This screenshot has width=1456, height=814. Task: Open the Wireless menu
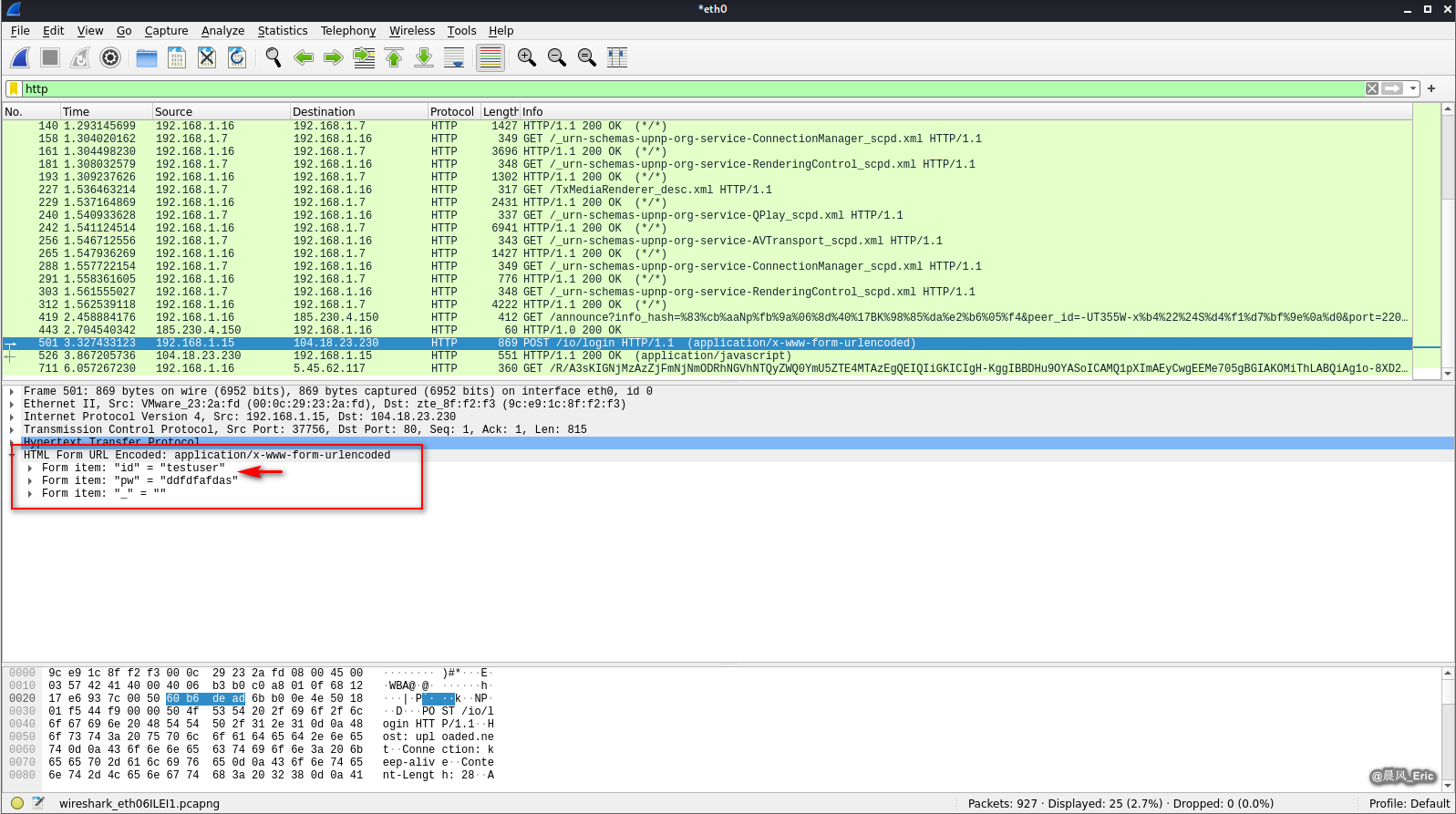[x=412, y=30]
